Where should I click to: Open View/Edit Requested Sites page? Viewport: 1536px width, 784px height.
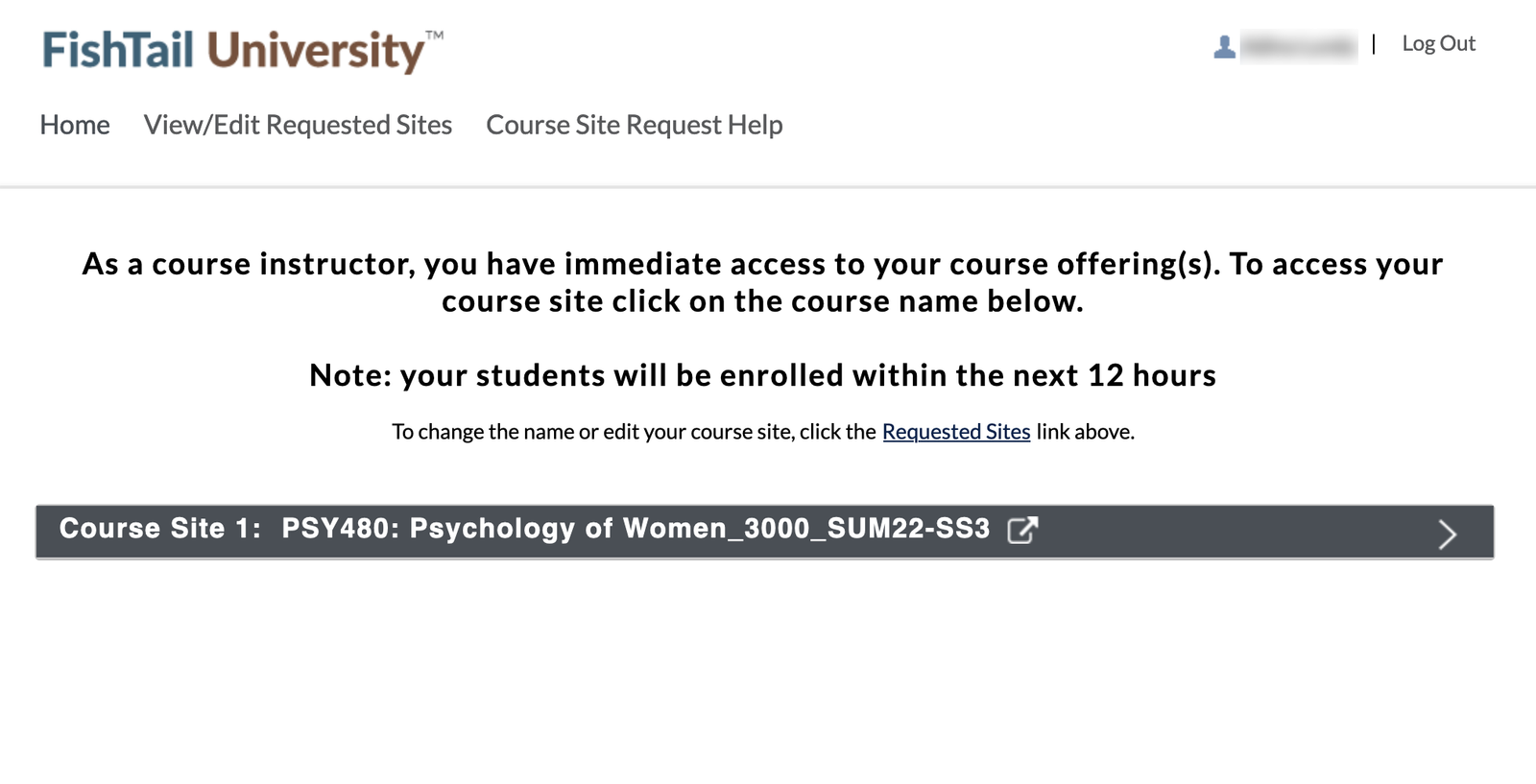tap(298, 125)
